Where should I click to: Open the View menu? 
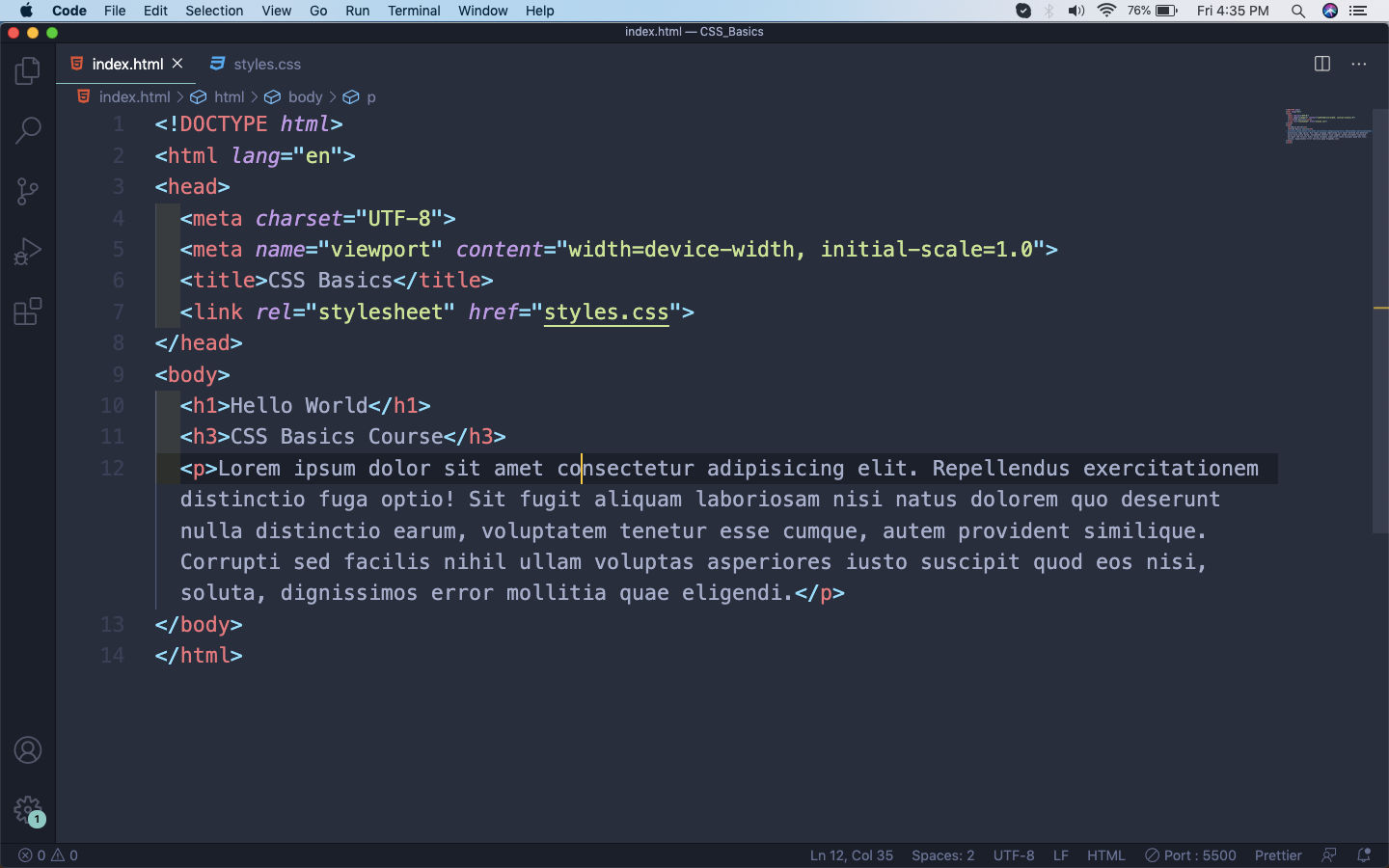click(276, 11)
